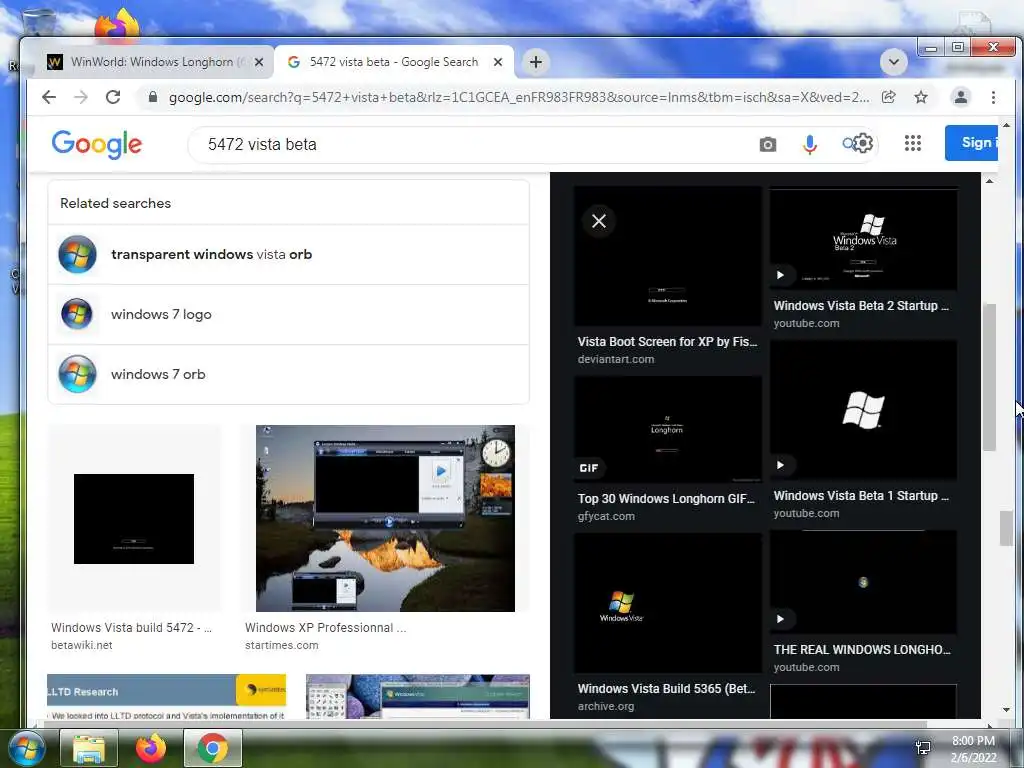Close the image preview panel with X
Screen dimensions: 1024x768
pyautogui.click(x=599, y=221)
